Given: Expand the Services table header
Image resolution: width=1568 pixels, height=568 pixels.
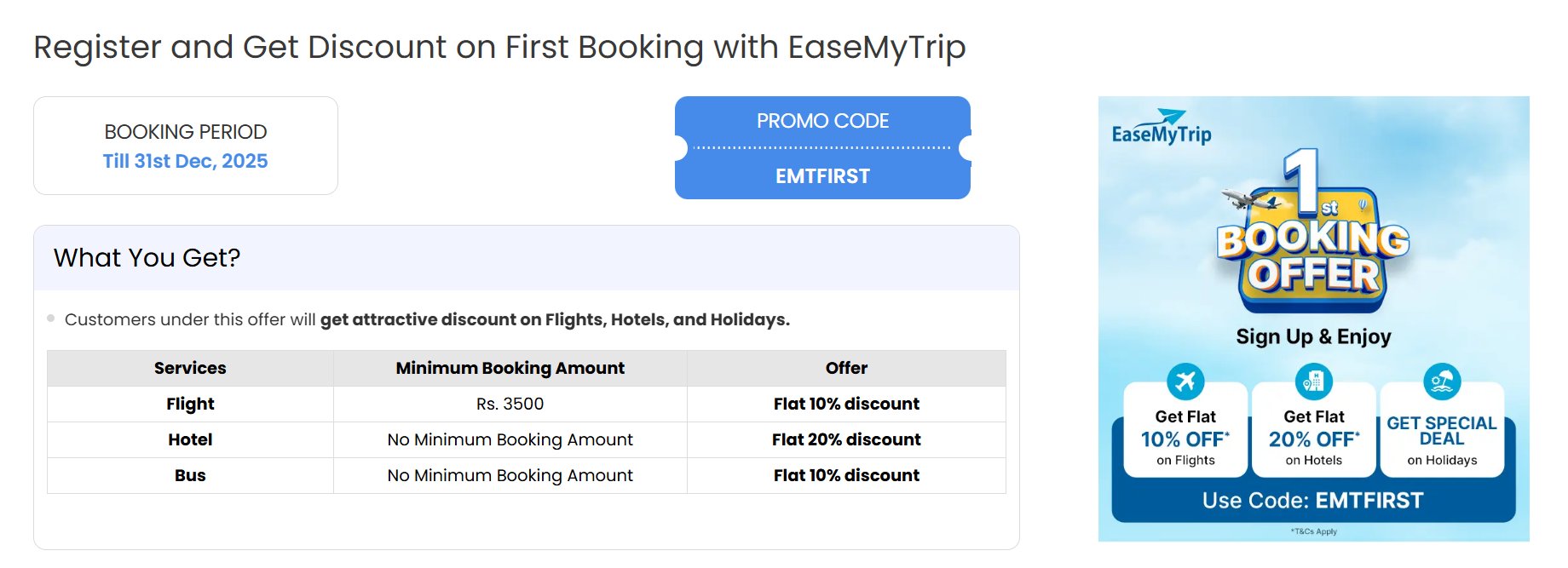Looking at the screenshot, I should (x=189, y=368).
